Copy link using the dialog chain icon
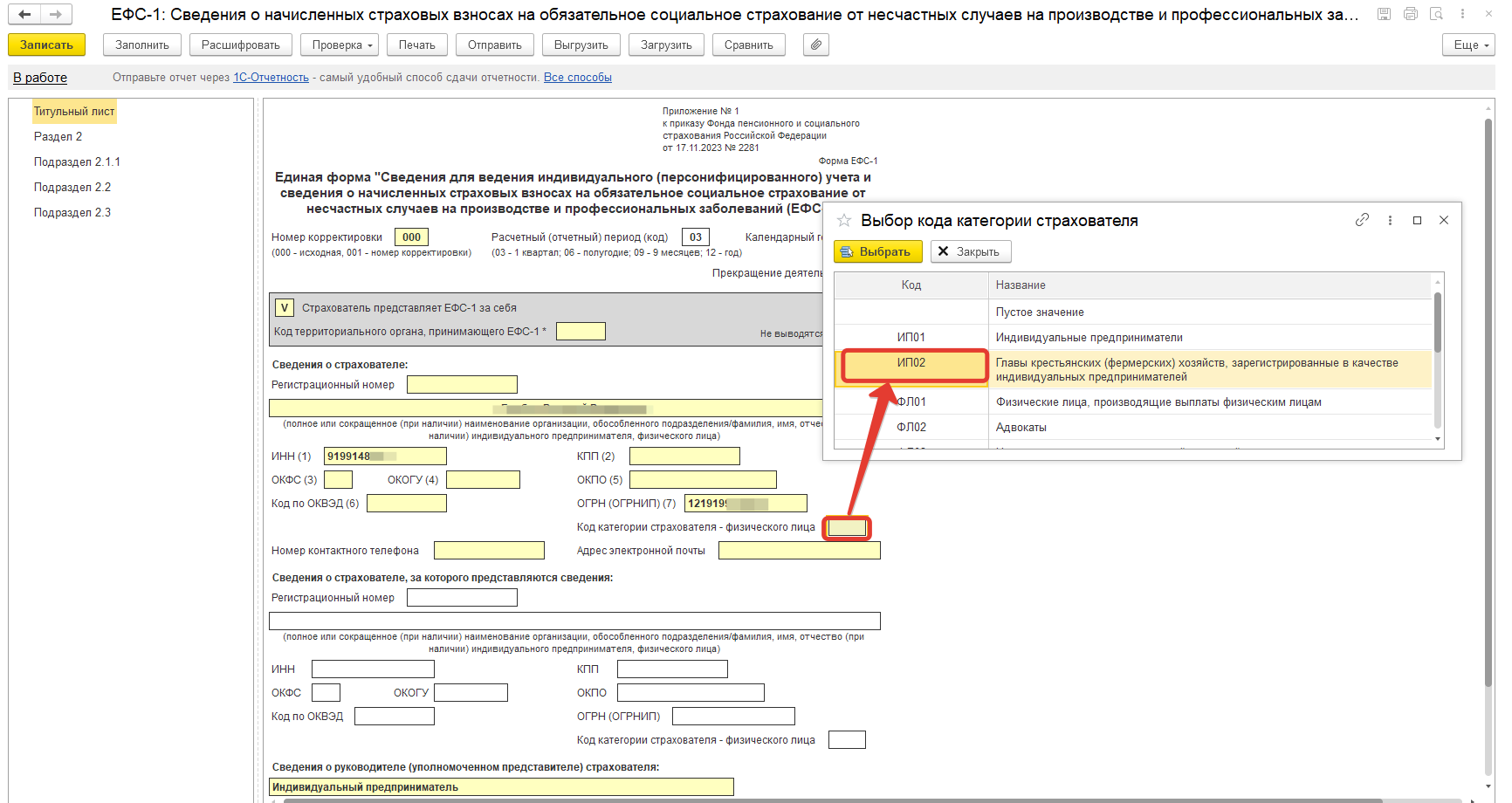Screen dimensions: 1512x803 (1362, 220)
